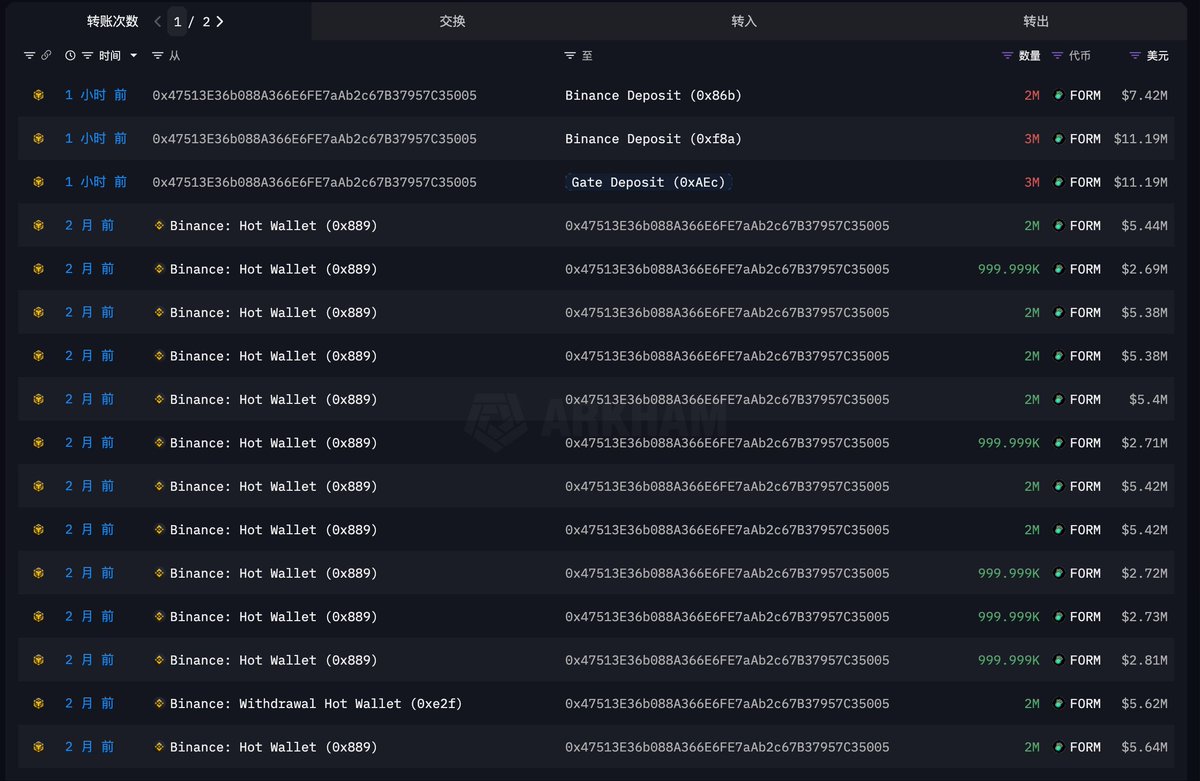Click the FORM token icon in the $2.71M row
The width and height of the screenshot is (1200, 781).
click(x=1059, y=443)
